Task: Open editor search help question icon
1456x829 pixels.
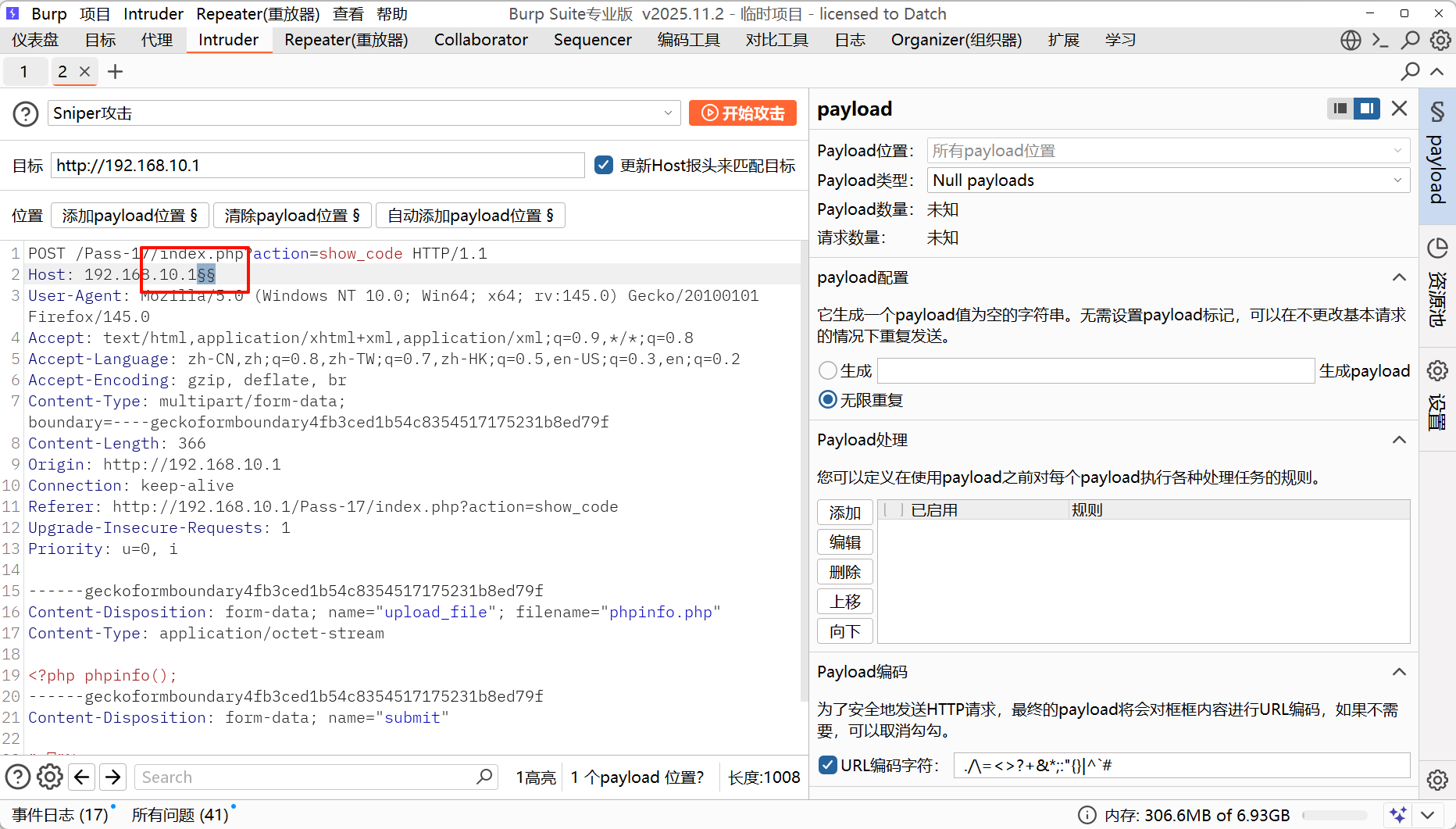Action: (18, 777)
